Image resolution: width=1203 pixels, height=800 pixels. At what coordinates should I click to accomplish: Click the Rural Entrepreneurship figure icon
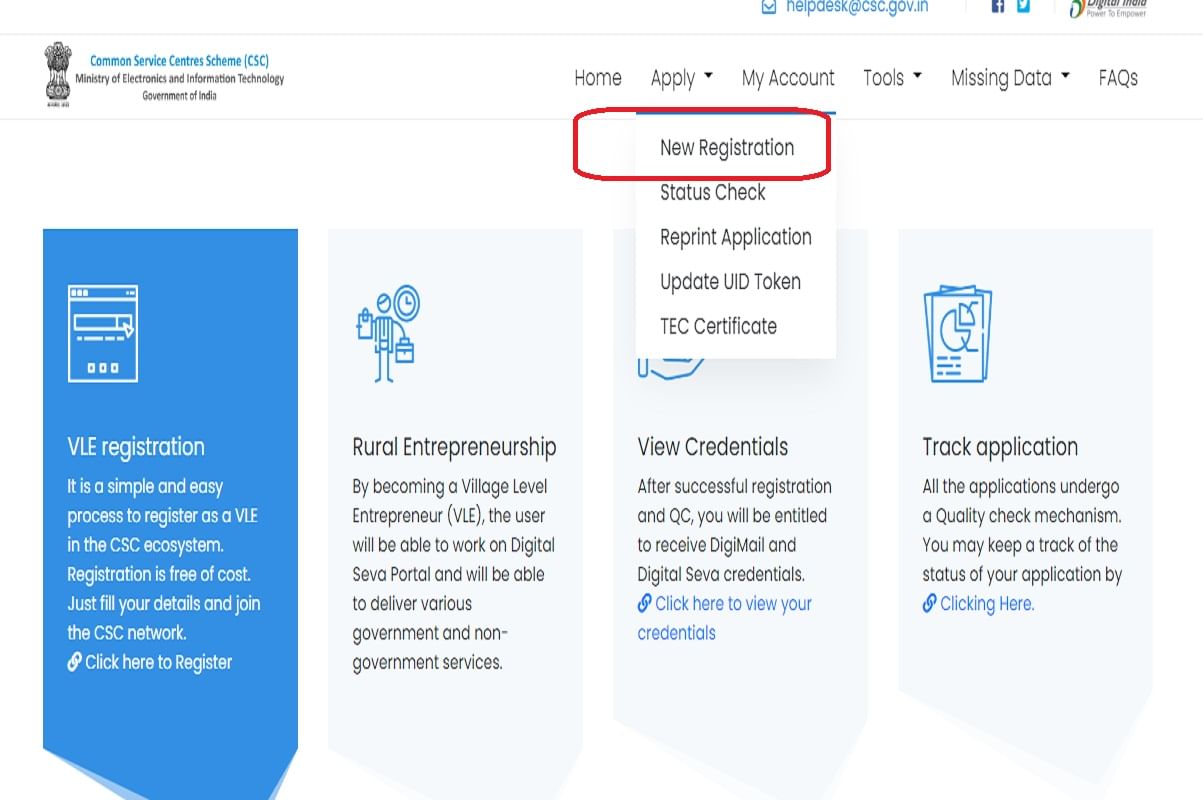[x=388, y=330]
